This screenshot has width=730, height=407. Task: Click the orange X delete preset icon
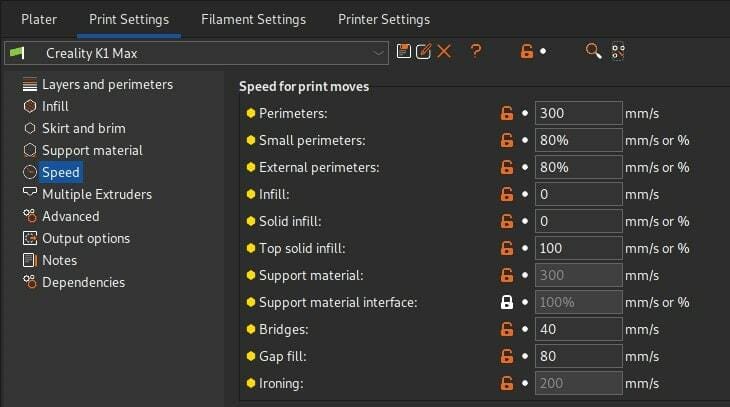[x=444, y=51]
